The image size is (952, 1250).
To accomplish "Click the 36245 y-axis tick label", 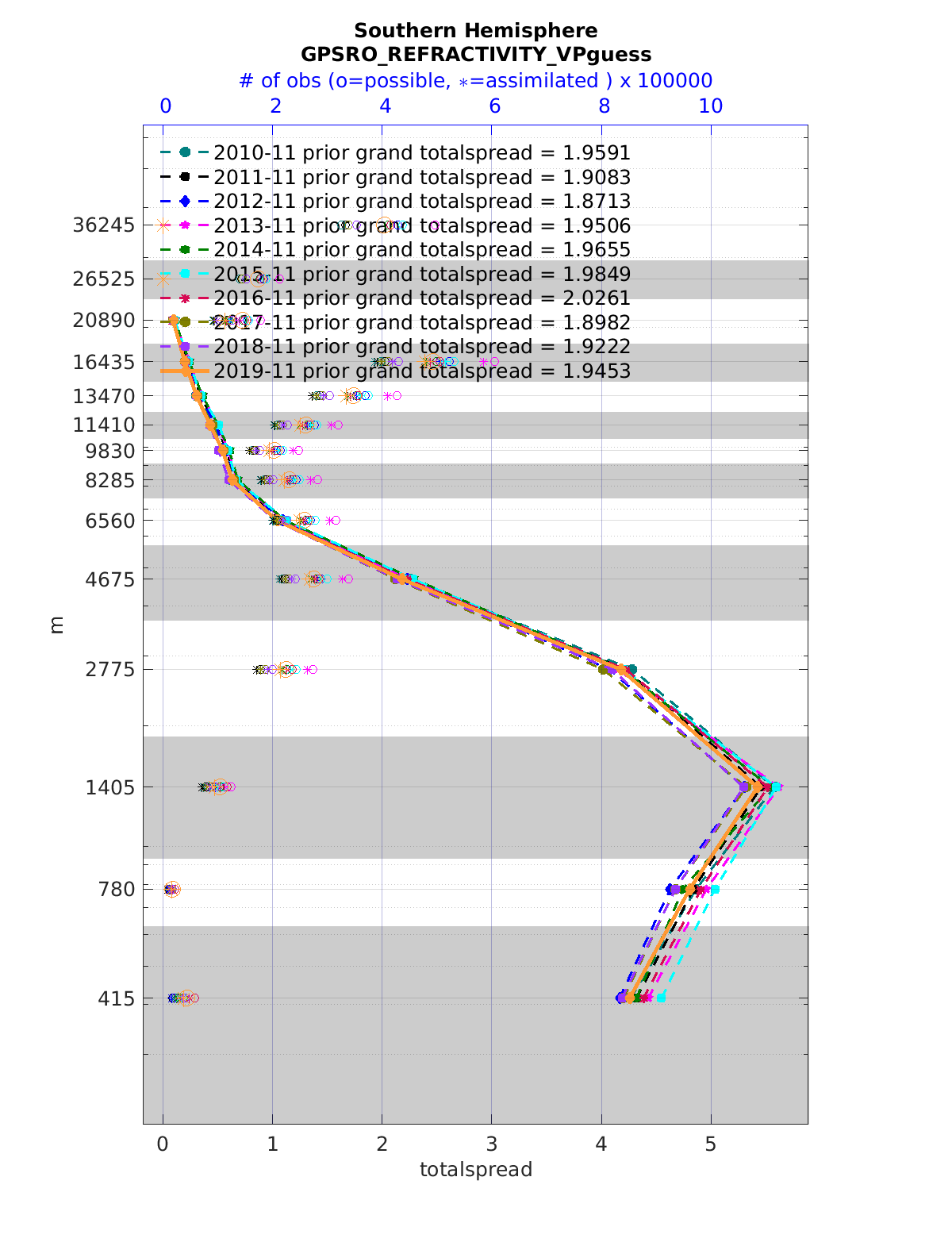I will pyautogui.click(x=103, y=225).
